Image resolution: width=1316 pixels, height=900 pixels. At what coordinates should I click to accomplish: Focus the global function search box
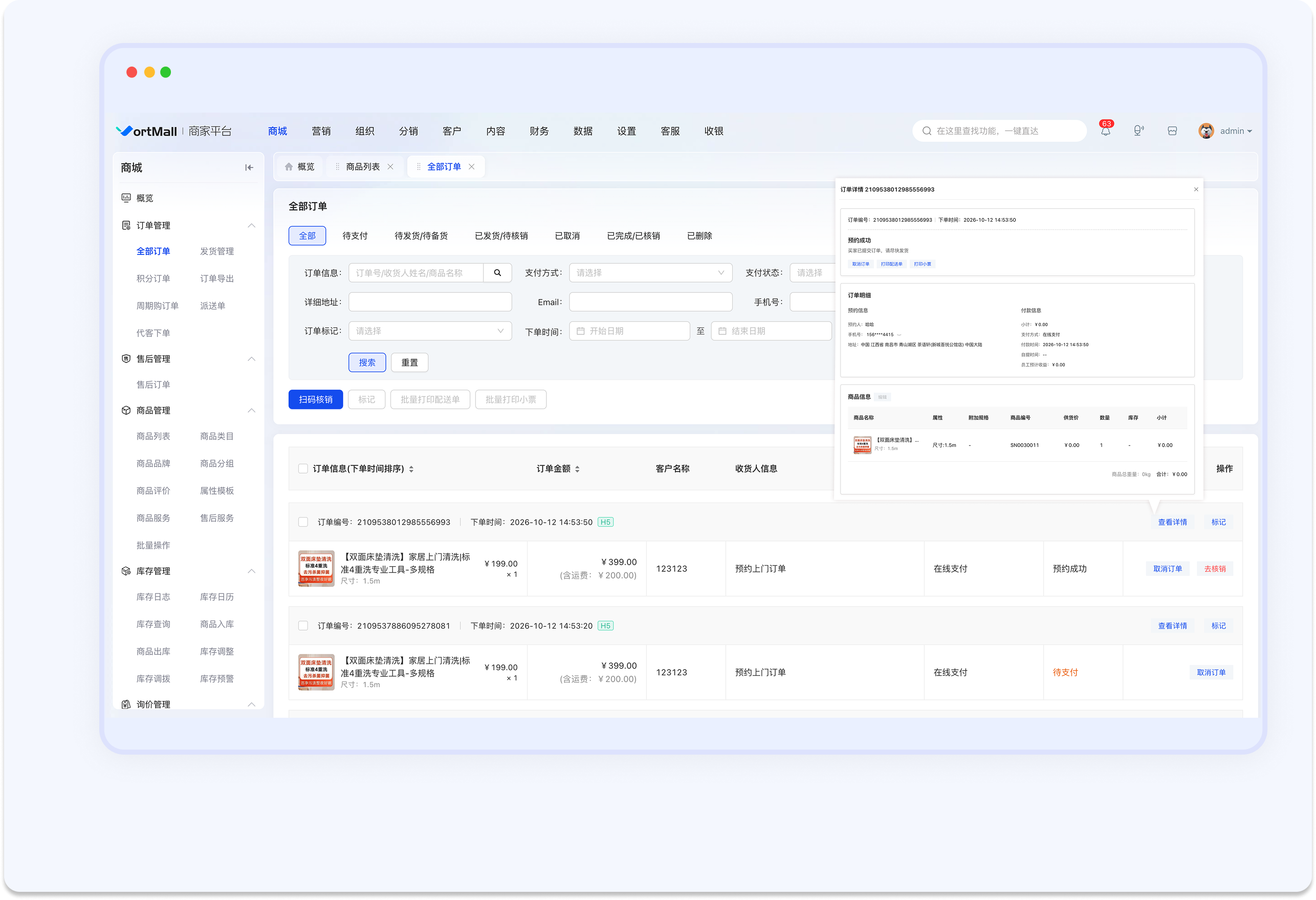[x=999, y=131]
